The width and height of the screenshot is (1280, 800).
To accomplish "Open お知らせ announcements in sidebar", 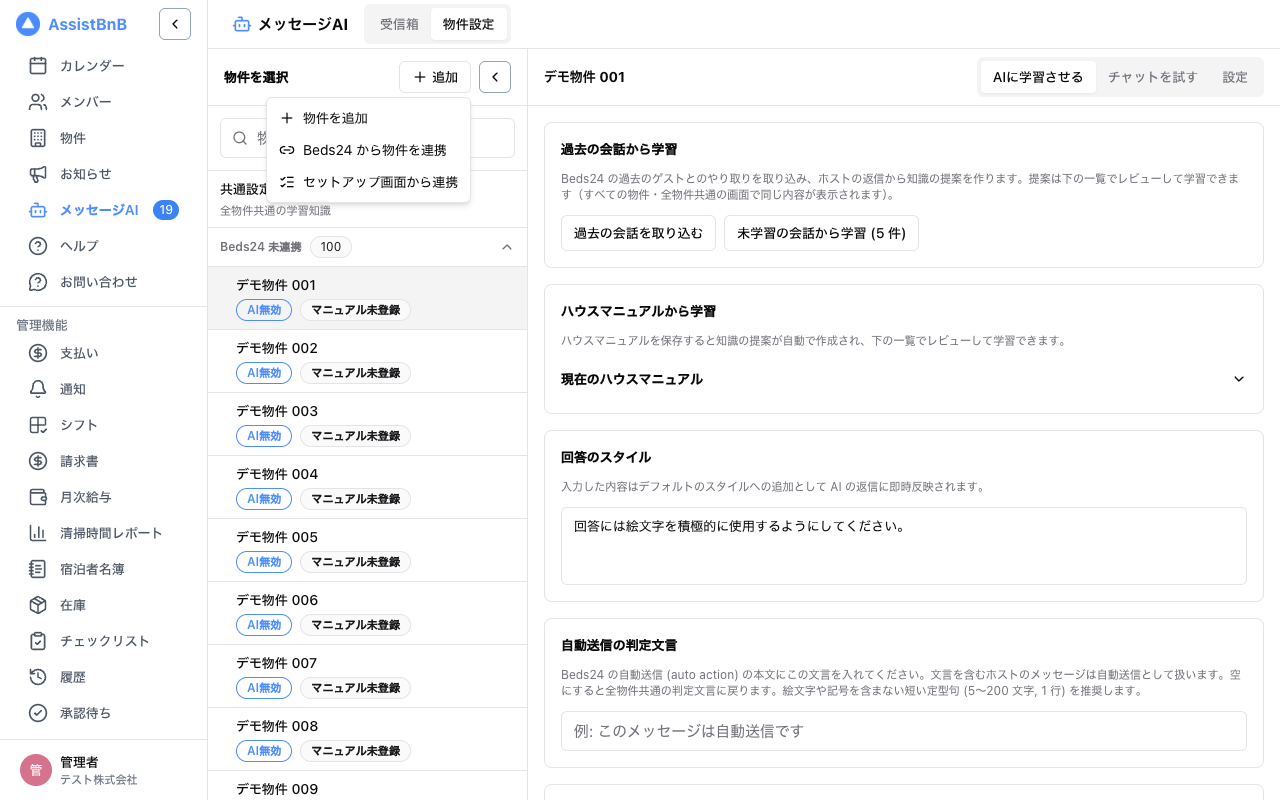I will click(104, 174).
